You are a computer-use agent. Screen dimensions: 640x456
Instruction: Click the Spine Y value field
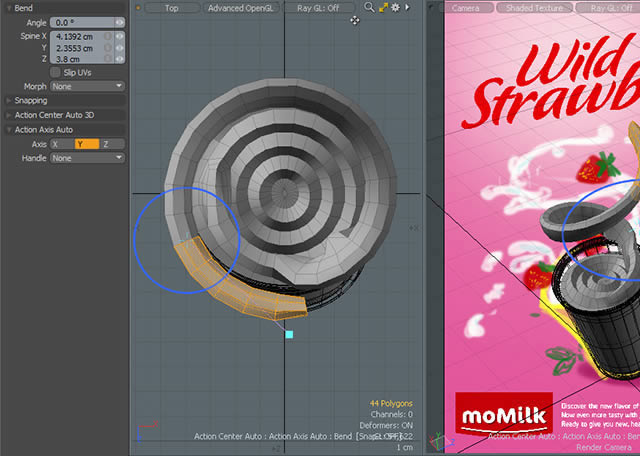[77, 48]
